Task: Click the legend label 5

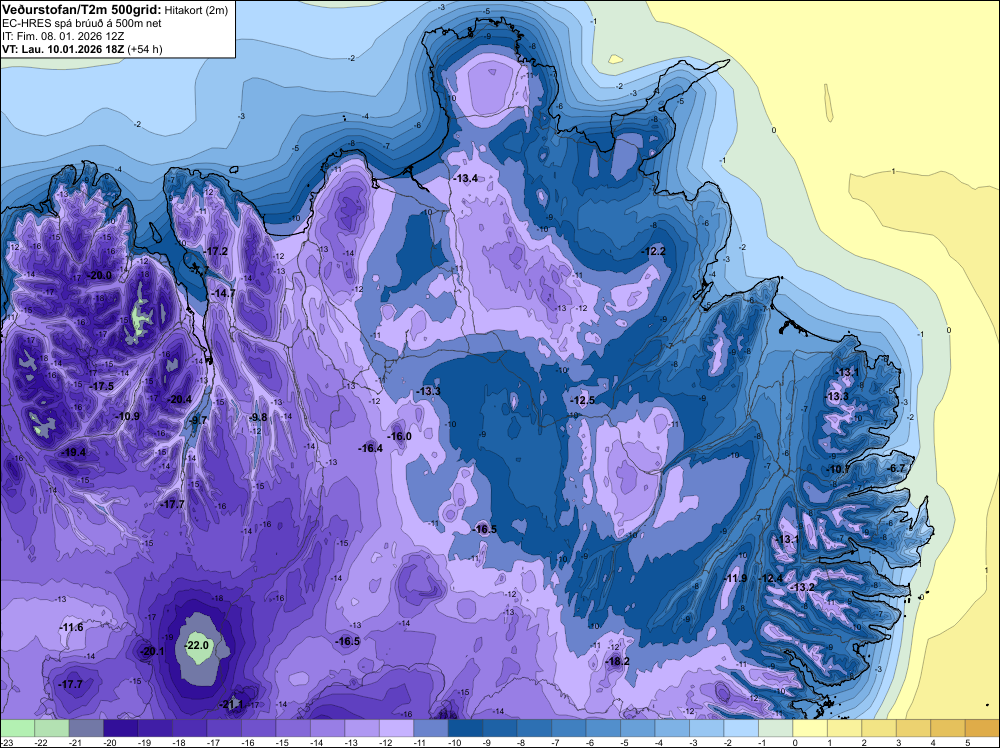Action: [x=966, y=742]
